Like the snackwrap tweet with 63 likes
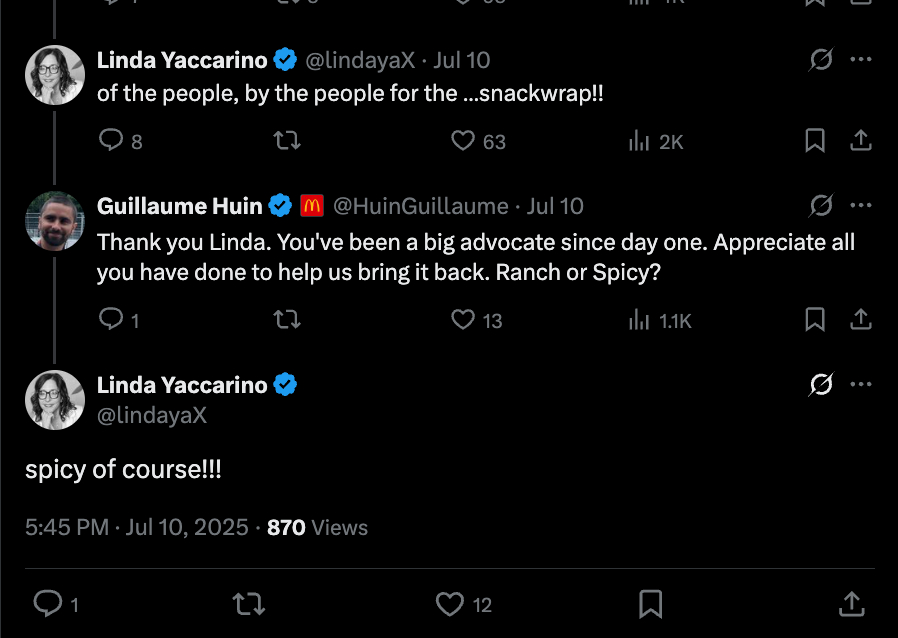Image resolution: width=898 pixels, height=638 pixels. [x=463, y=141]
